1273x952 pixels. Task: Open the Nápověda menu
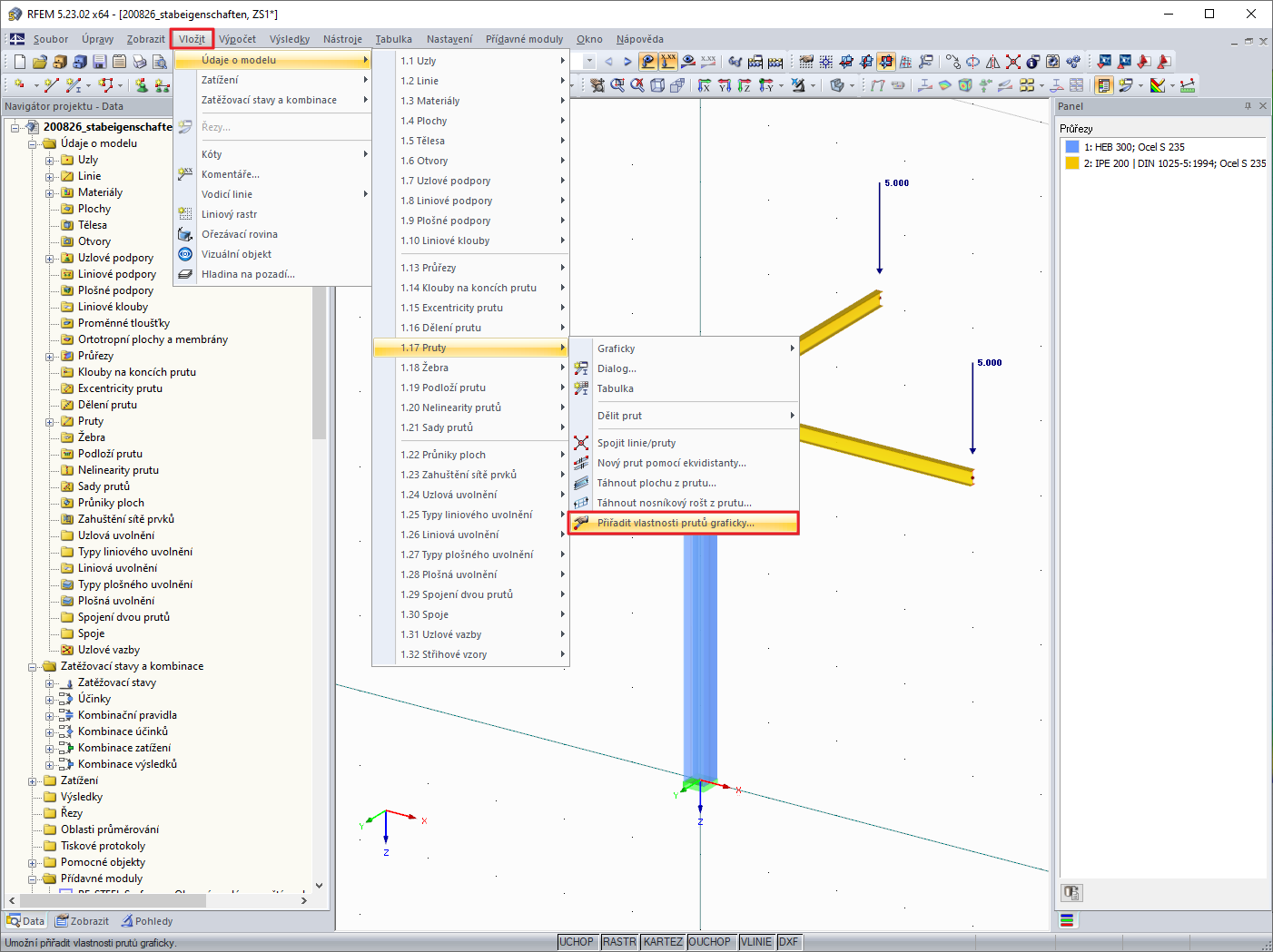[x=640, y=39]
